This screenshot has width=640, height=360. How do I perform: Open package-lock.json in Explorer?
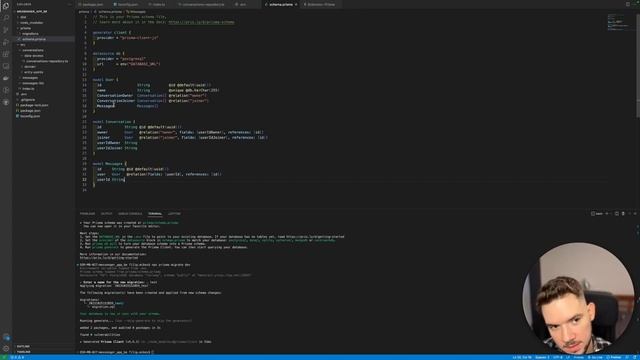[34, 105]
